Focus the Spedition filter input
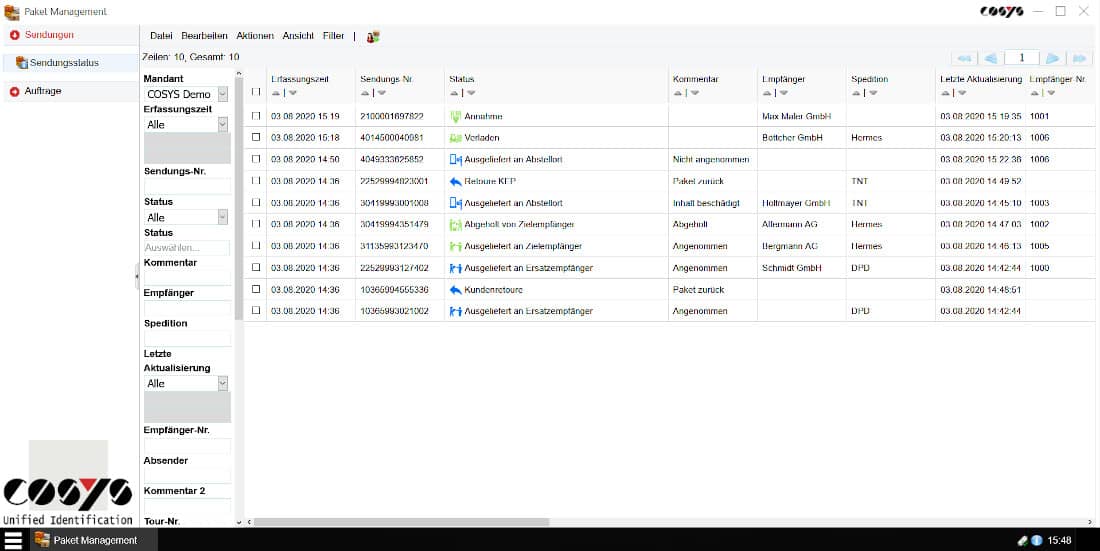The height and width of the screenshot is (551, 1100). pyautogui.click(x=187, y=338)
